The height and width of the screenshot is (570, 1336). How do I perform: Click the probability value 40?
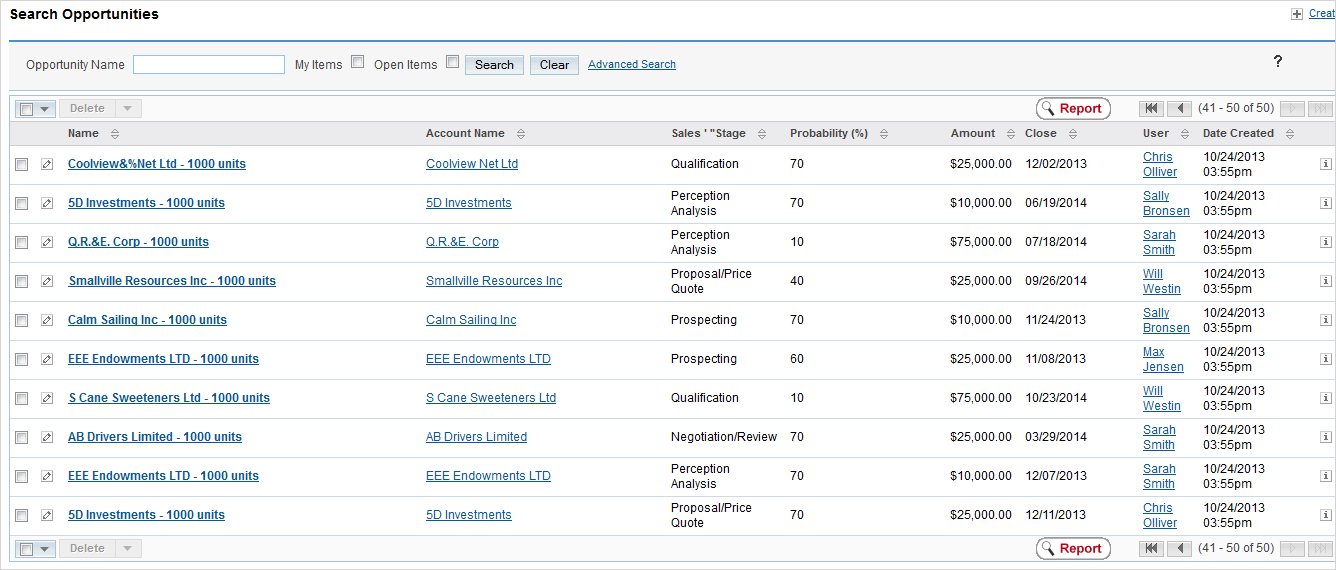click(x=797, y=281)
